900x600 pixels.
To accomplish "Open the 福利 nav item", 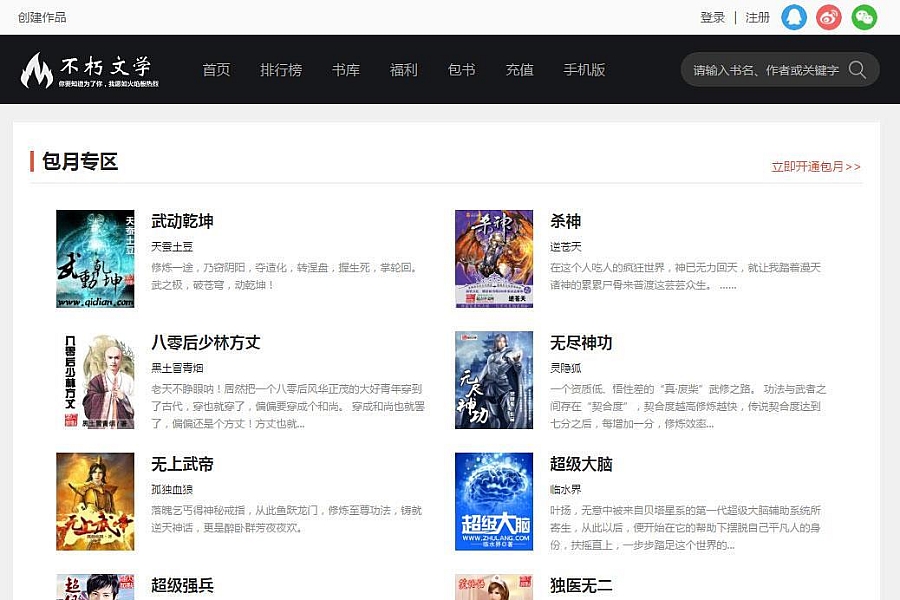I will 404,70.
